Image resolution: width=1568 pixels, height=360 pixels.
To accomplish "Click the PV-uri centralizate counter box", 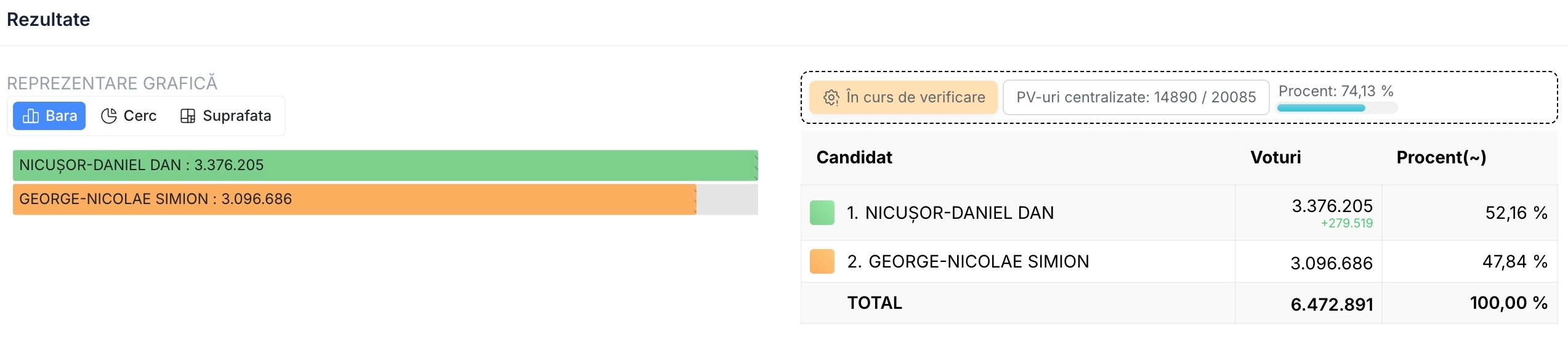I will tap(1136, 97).
